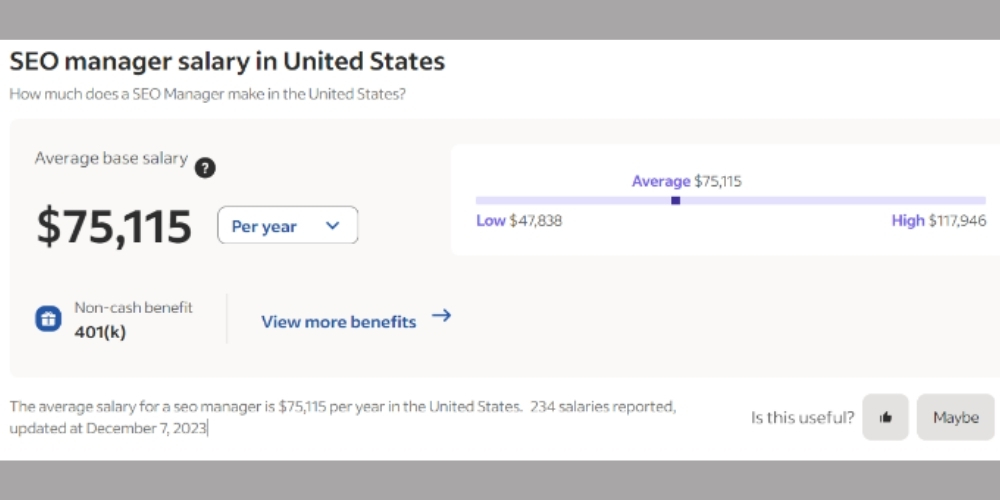1000x500 pixels.
Task: Click the Is this useful? prompt text
Action: [802, 418]
